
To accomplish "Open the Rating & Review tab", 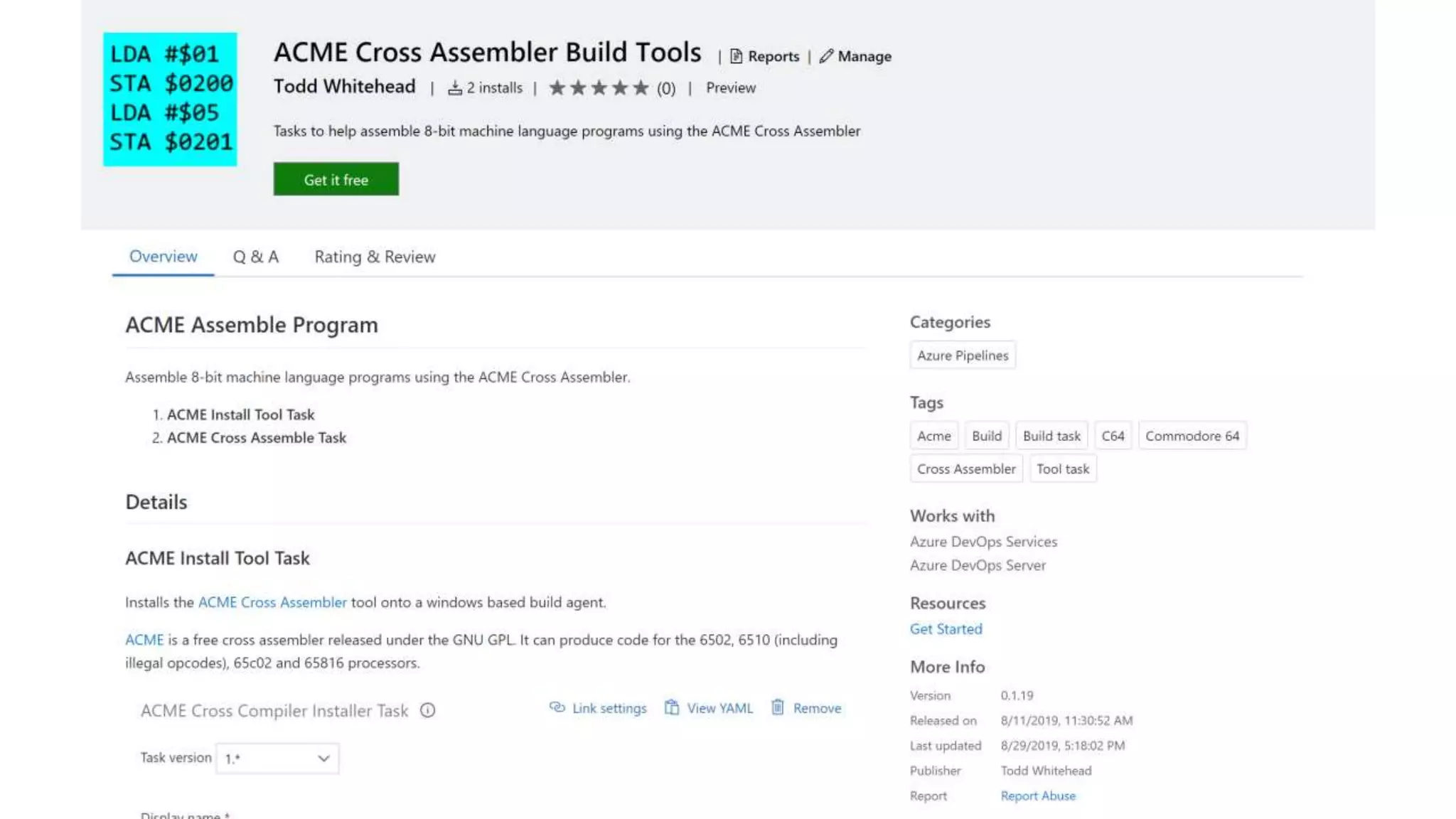I will pyautogui.click(x=375, y=257).
